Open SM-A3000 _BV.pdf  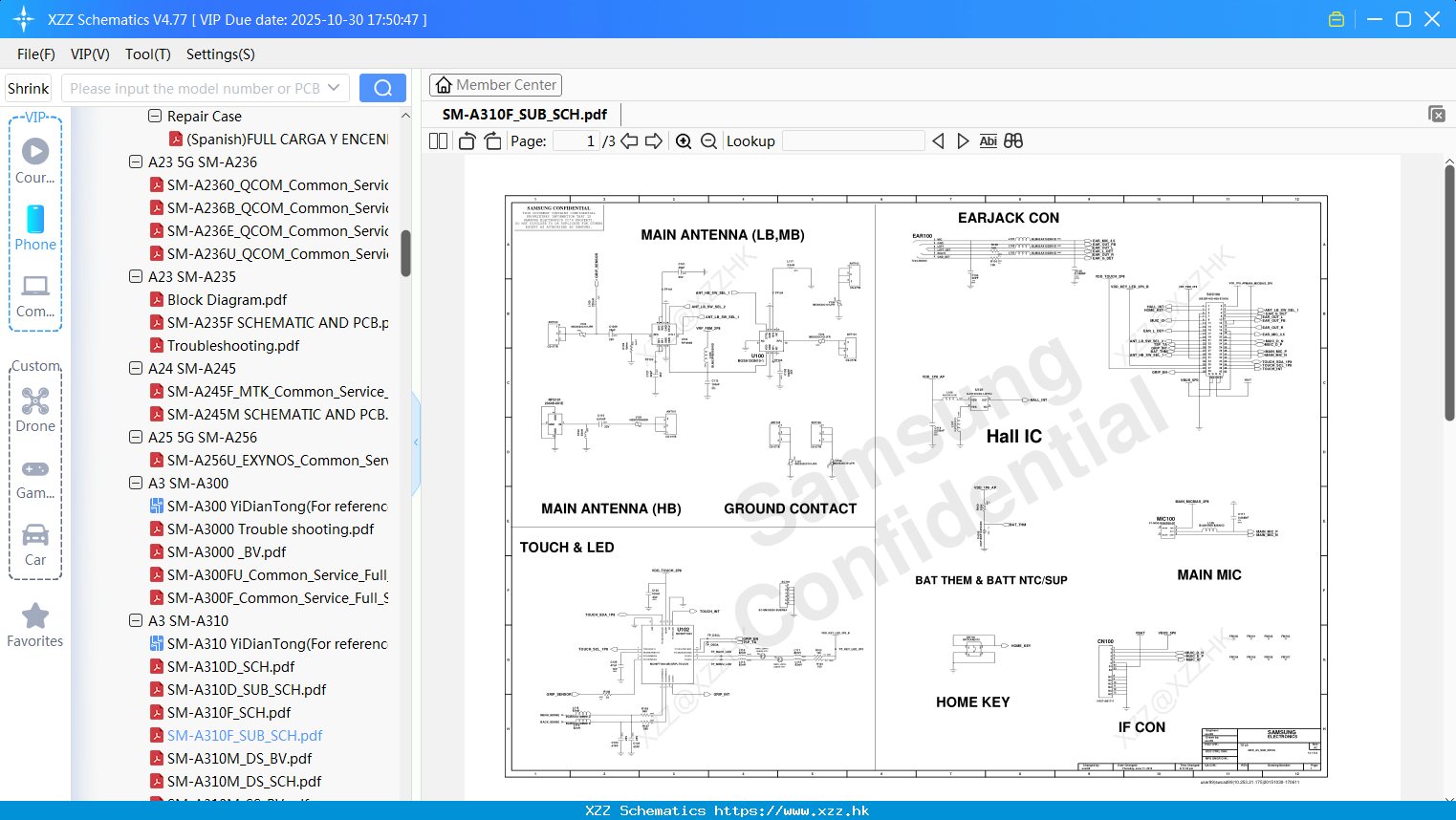227,551
